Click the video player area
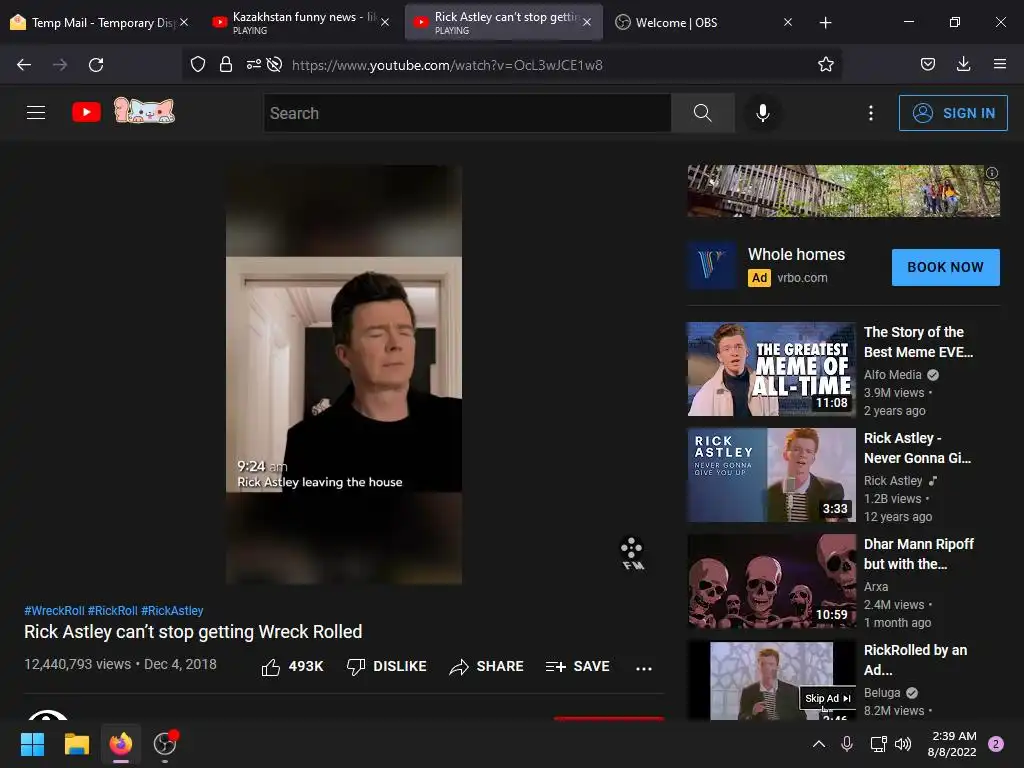This screenshot has width=1024, height=768. pyautogui.click(x=344, y=374)
